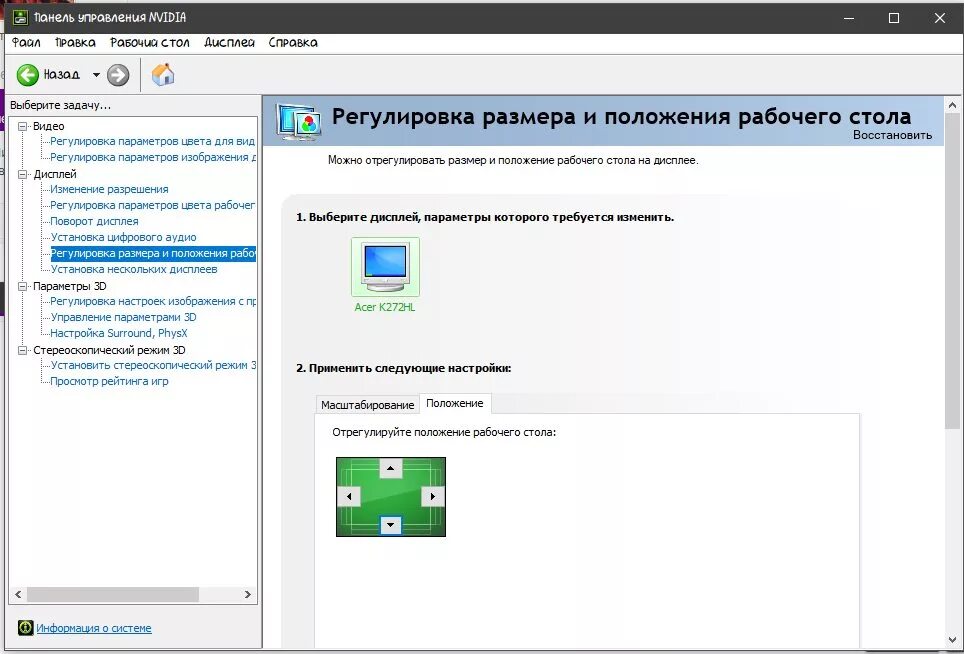Open Установка нескольких дисплеев
The height and width of the screenshot is (654, 964).
[134, 269]
